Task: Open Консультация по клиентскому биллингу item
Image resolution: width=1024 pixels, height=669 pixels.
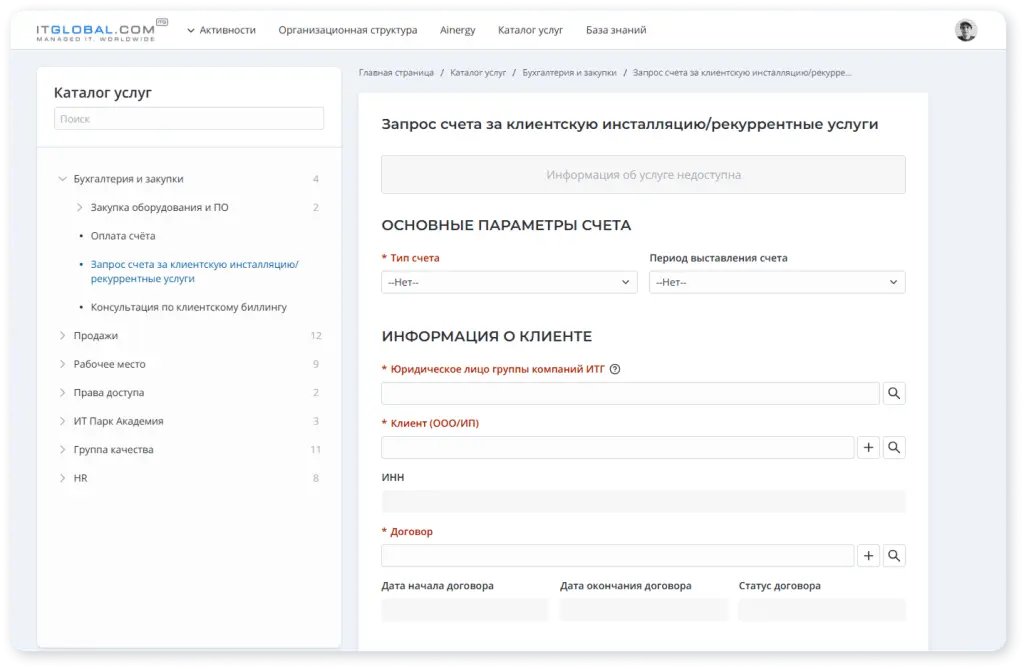Action: click(189, 307)
